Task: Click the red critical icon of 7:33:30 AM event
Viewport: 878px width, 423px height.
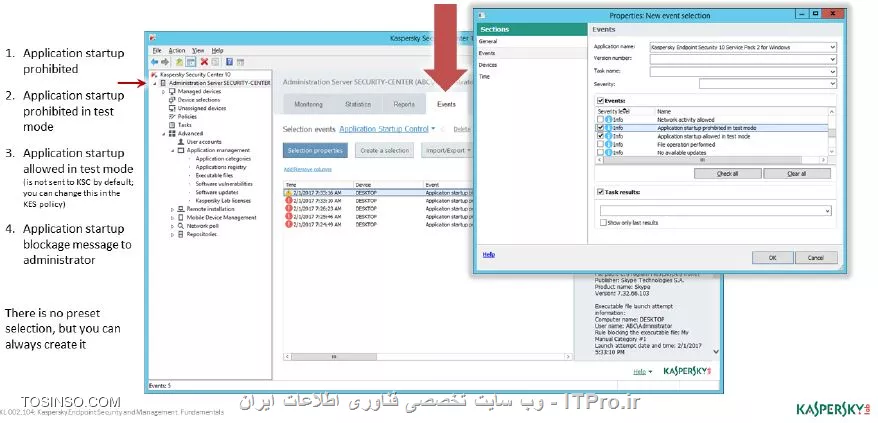Action: pos(289,201)
